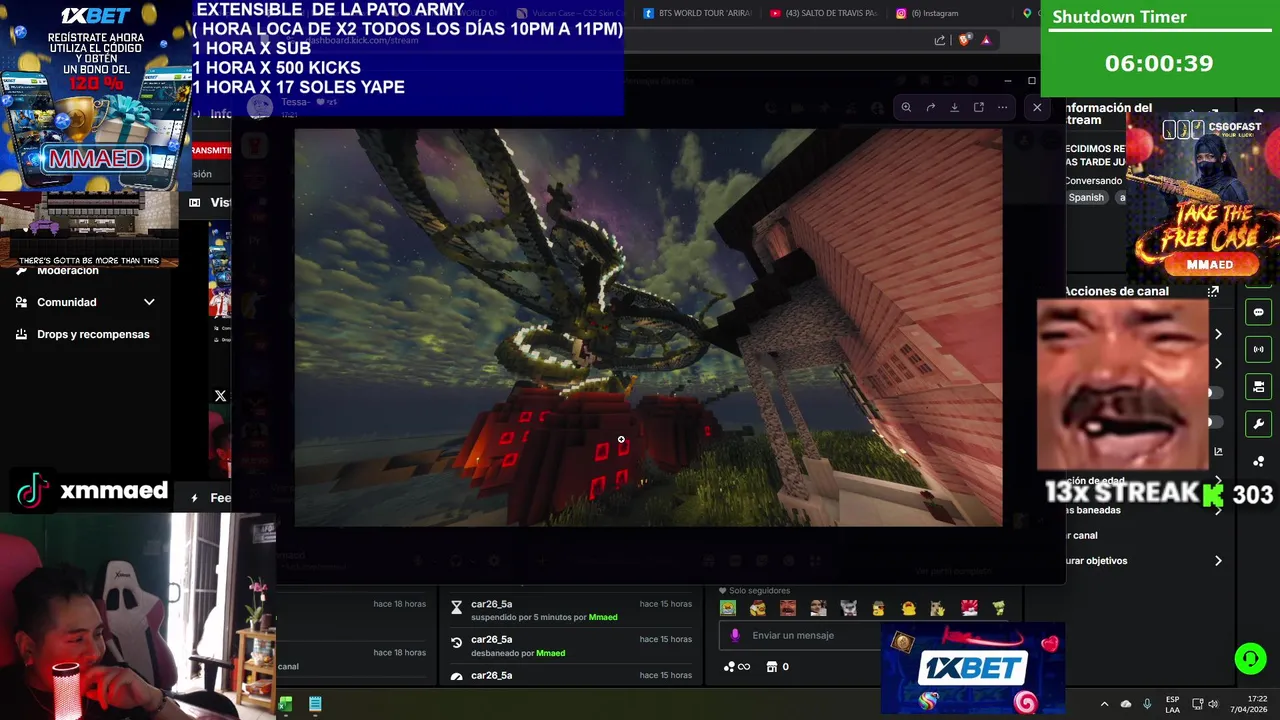Open the broadcast signal icon in the right rail

click(1259, 349)
